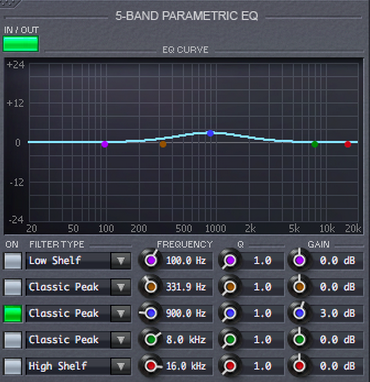Select the red band node on the EQ curve

click(348, 144)
